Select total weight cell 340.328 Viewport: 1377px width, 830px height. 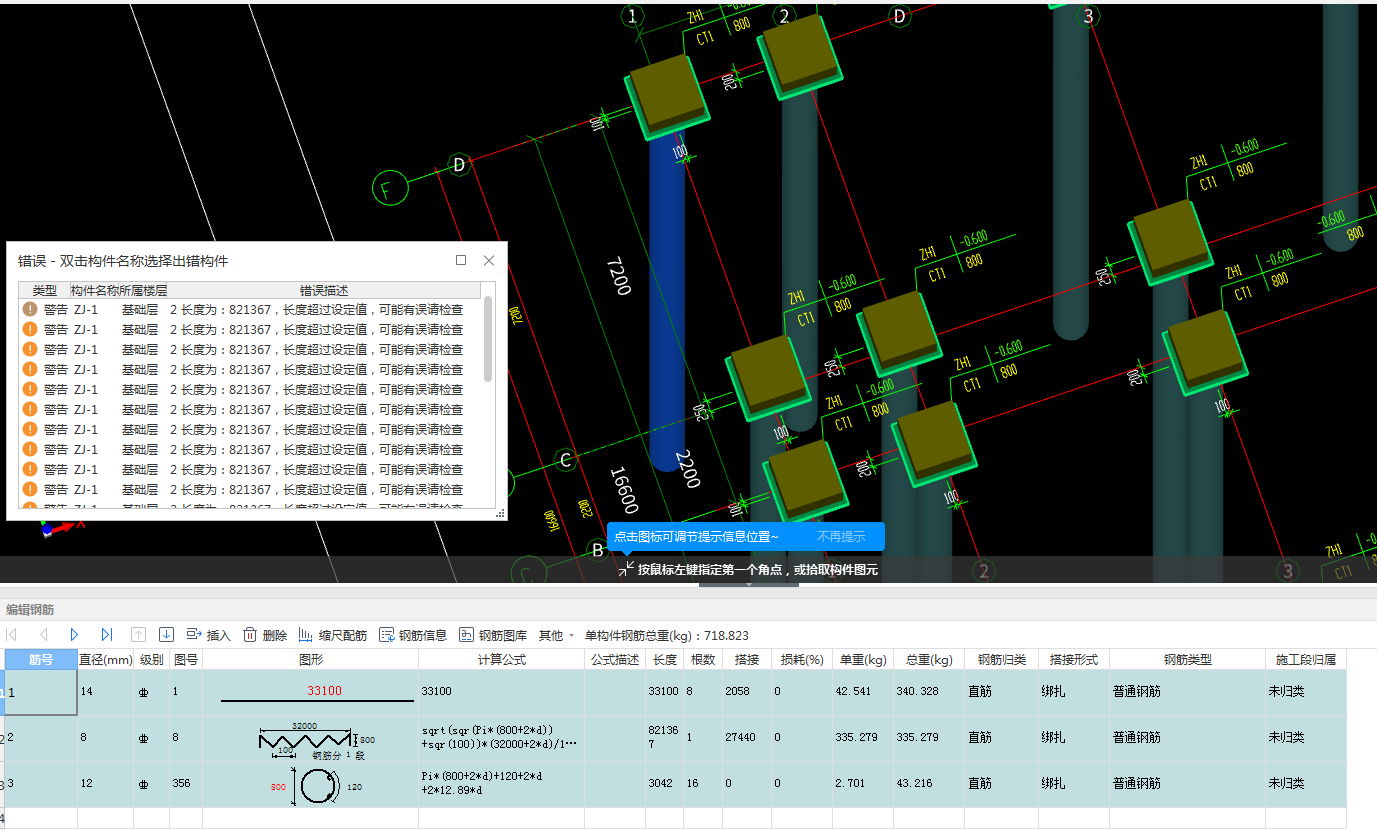point(930,692)
